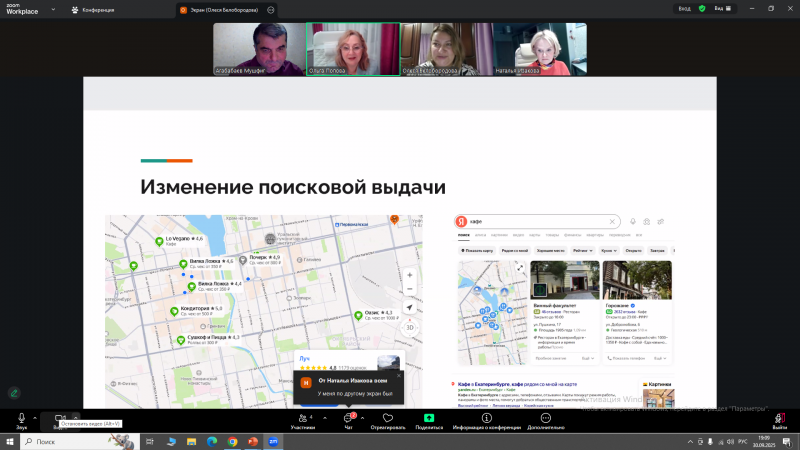Select Ольга Попова's video thumbnail
The width and height of the screenshot is (800, 450).
352,49
